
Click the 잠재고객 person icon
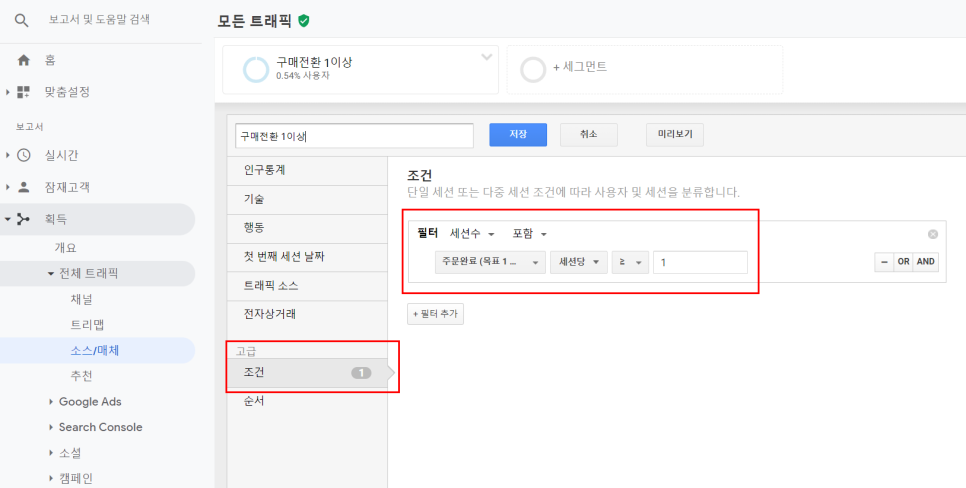(x=23, y=187)
